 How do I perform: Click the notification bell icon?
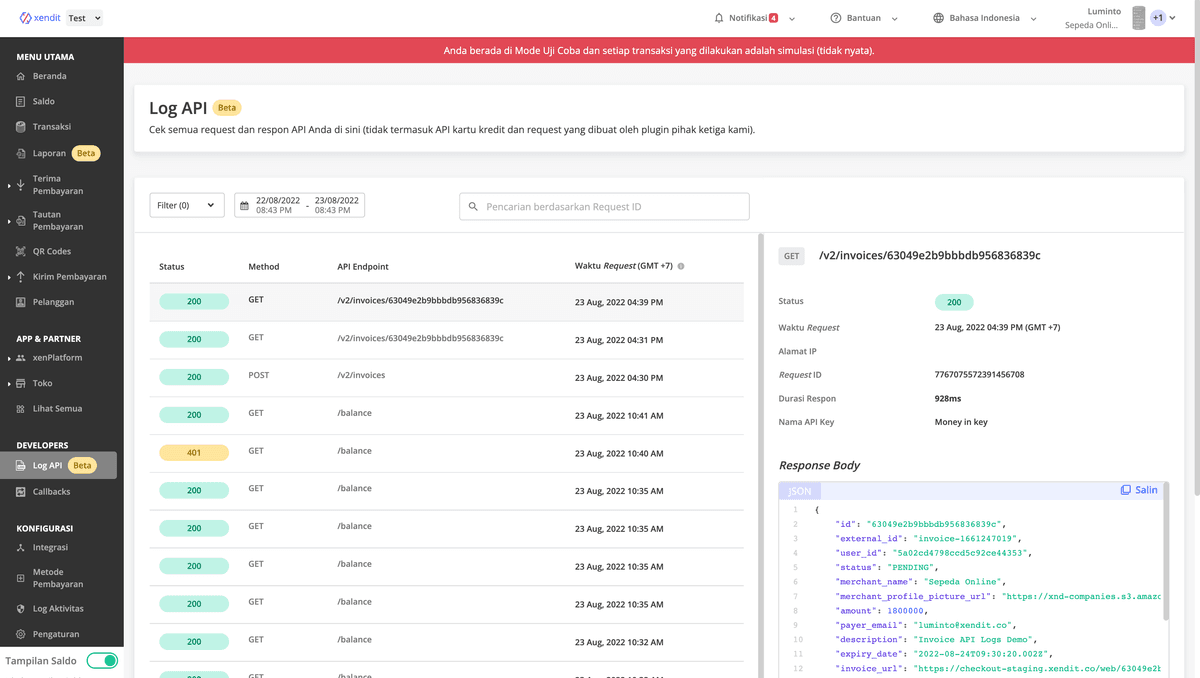click(x=719, y=18)
